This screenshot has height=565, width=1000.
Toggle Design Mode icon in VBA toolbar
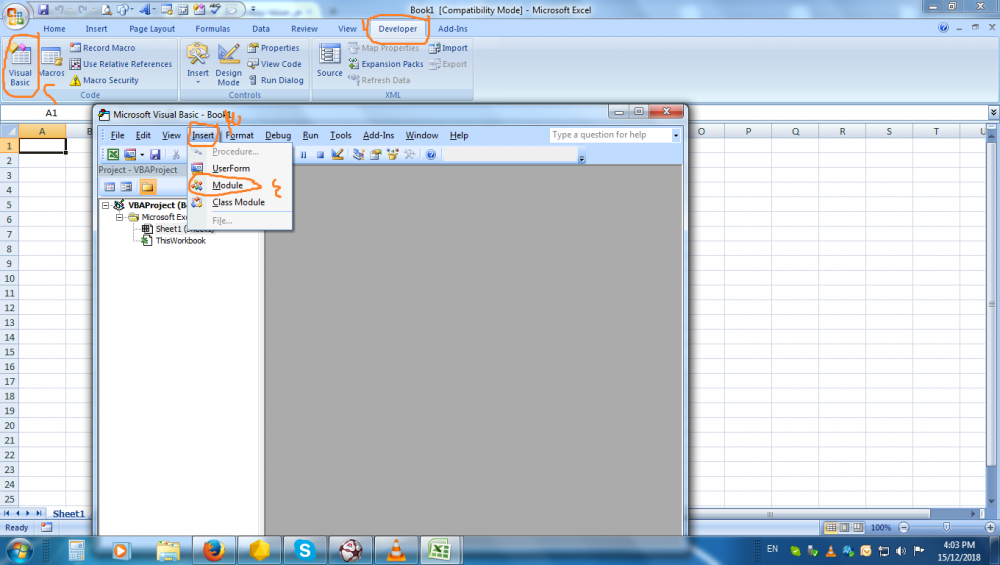337,154
